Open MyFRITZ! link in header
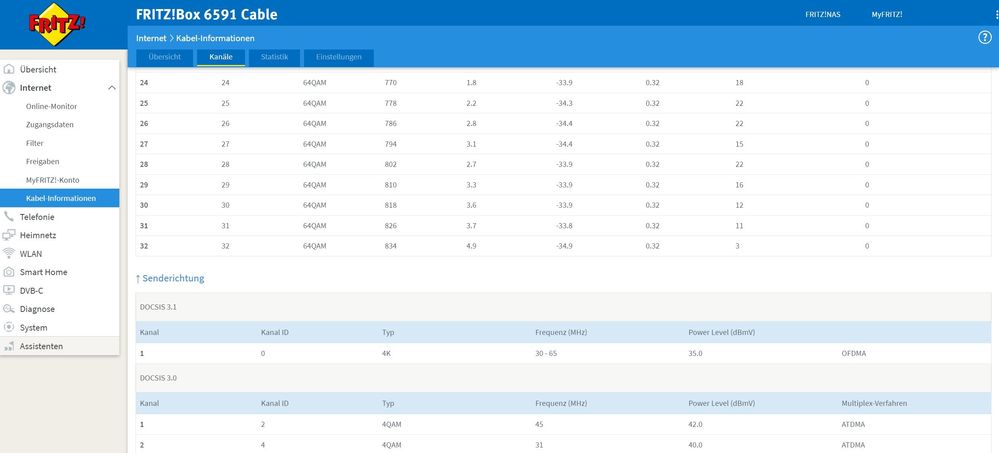The height and width of the screenshot is (453, 999). point(887,15)
